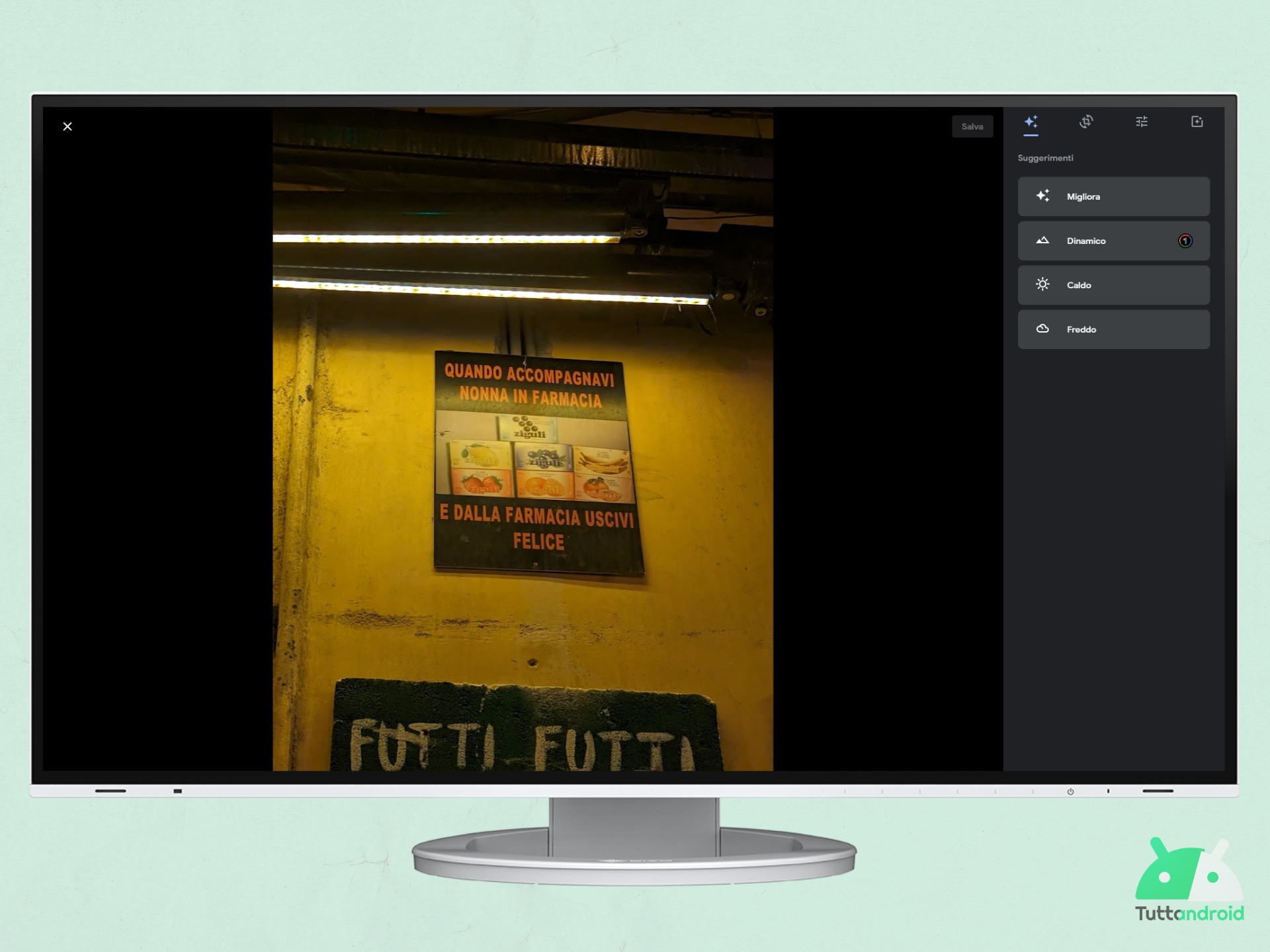Click the Suggerimenti section heading

click(1045, 158)
